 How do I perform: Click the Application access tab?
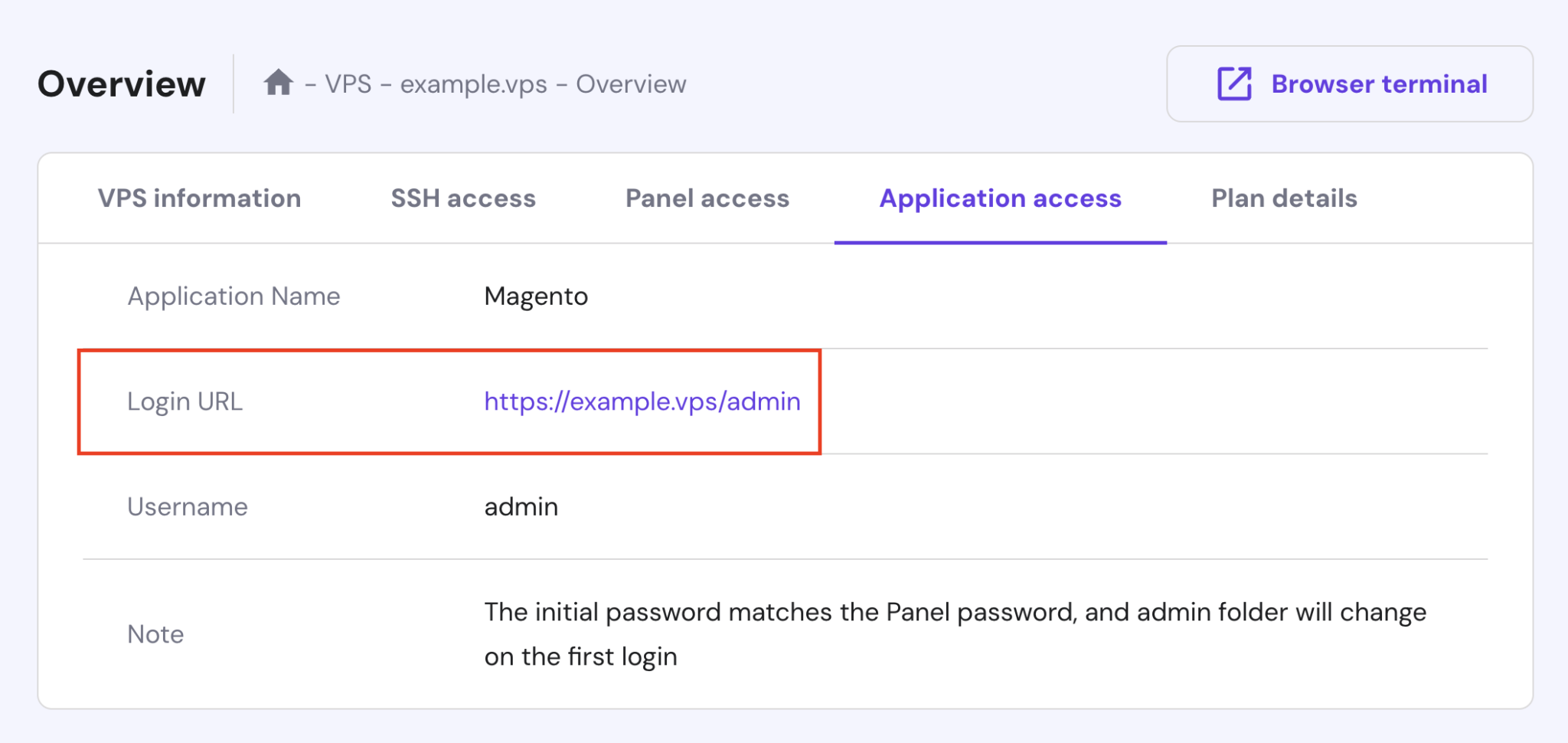click(x=999, y=198)
